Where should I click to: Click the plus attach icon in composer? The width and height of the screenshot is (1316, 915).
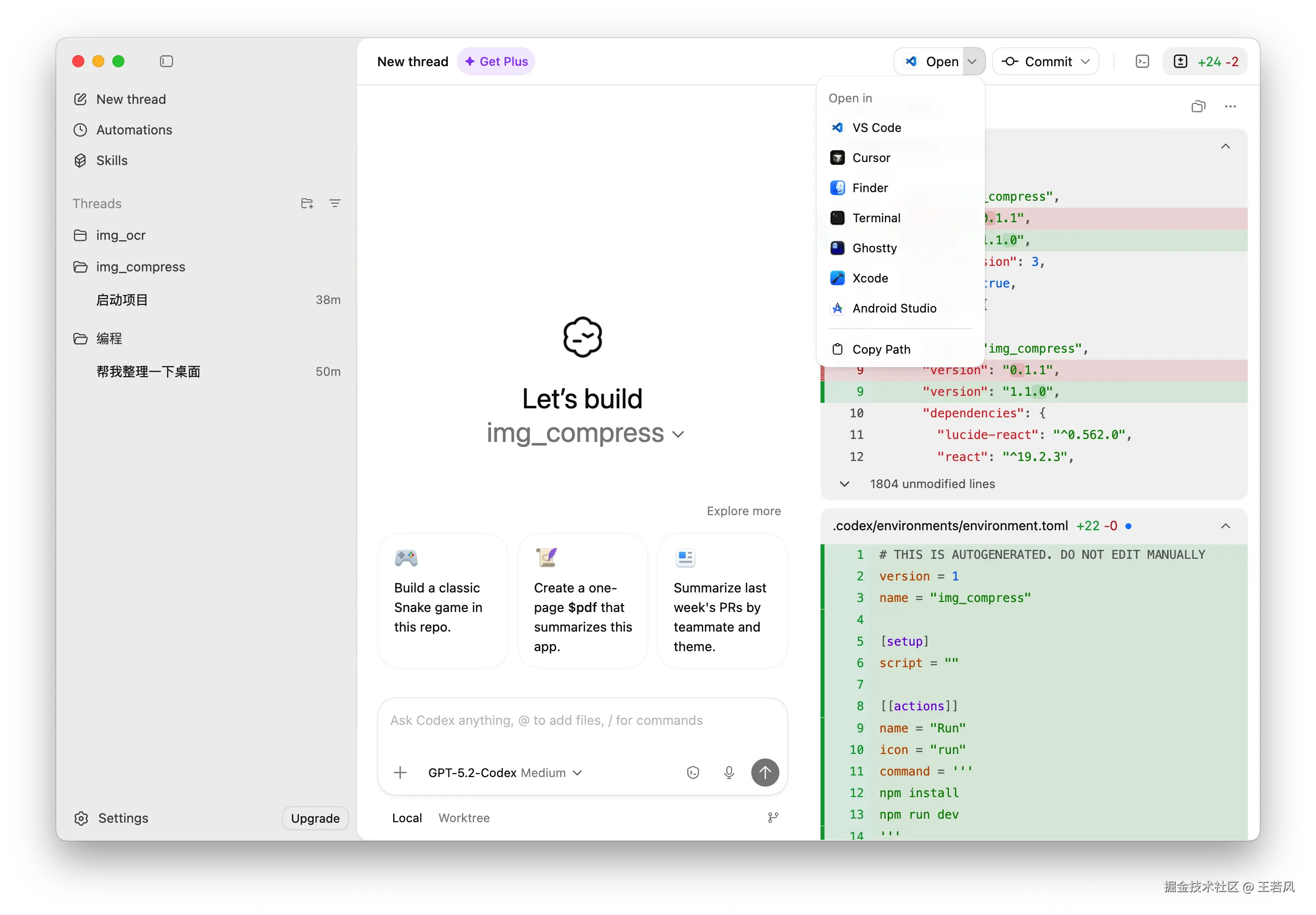(x=400, y=773)
